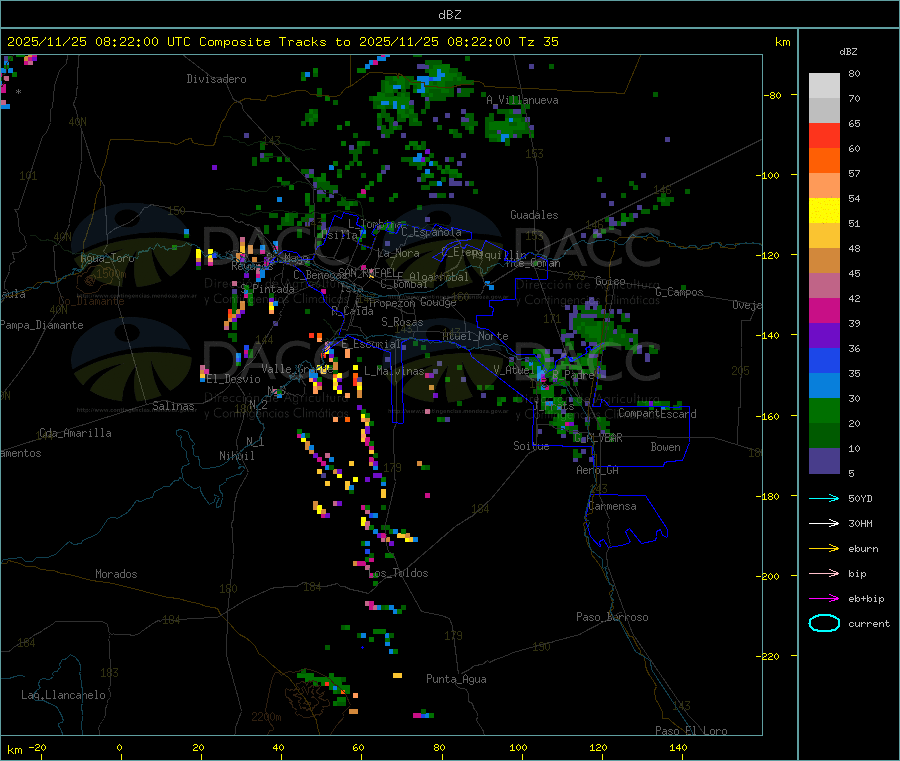Click the -80 km vertical axis tick

[772, 95]
